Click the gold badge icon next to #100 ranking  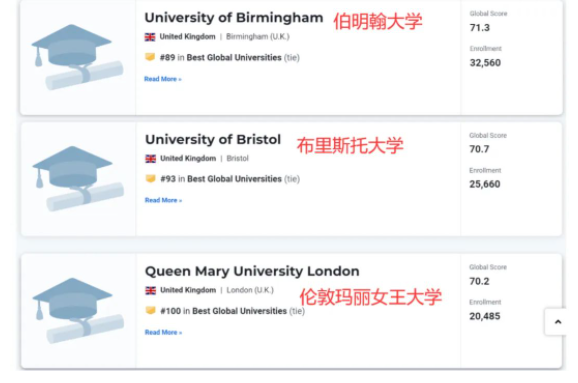150,311
